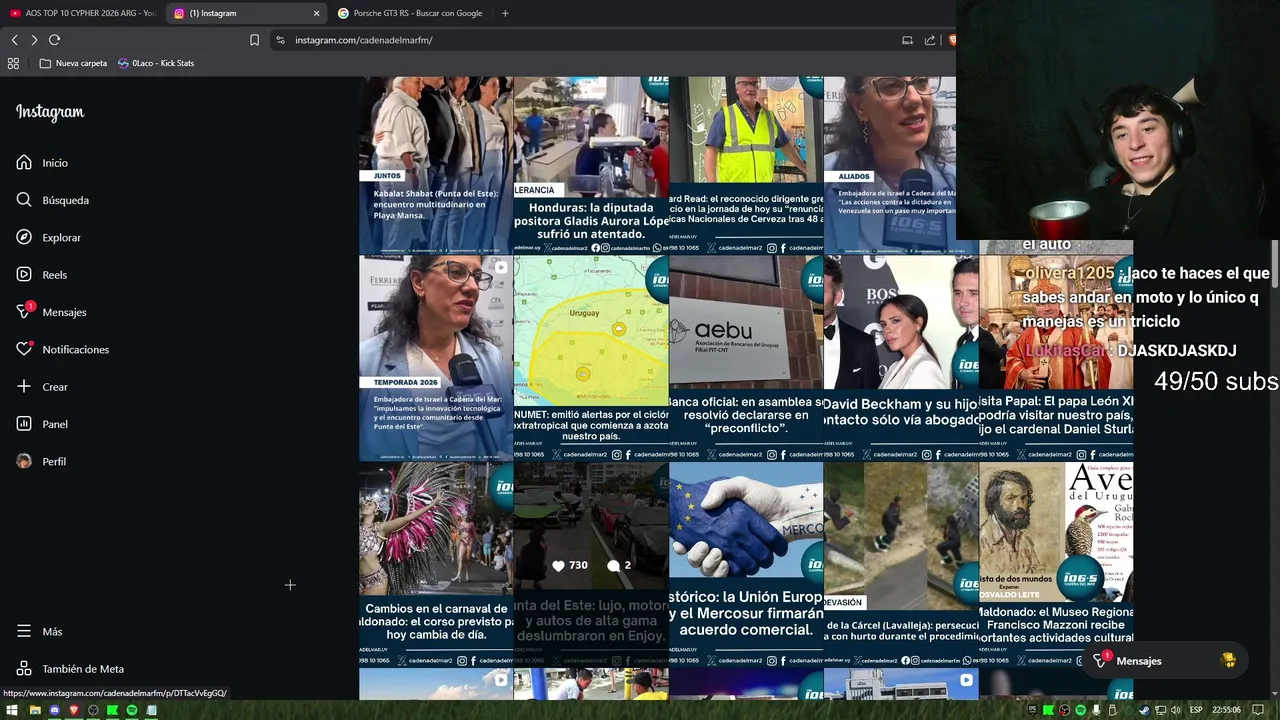
Task: Open the Papa León XIV visit post
Action: (1056, 358)
